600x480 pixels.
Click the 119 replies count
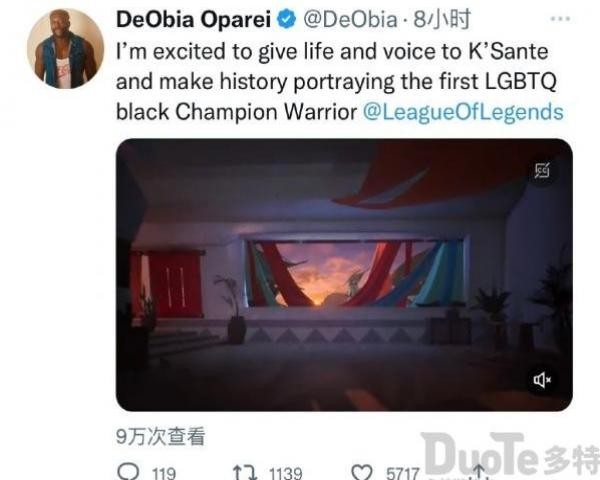point(164,473)
